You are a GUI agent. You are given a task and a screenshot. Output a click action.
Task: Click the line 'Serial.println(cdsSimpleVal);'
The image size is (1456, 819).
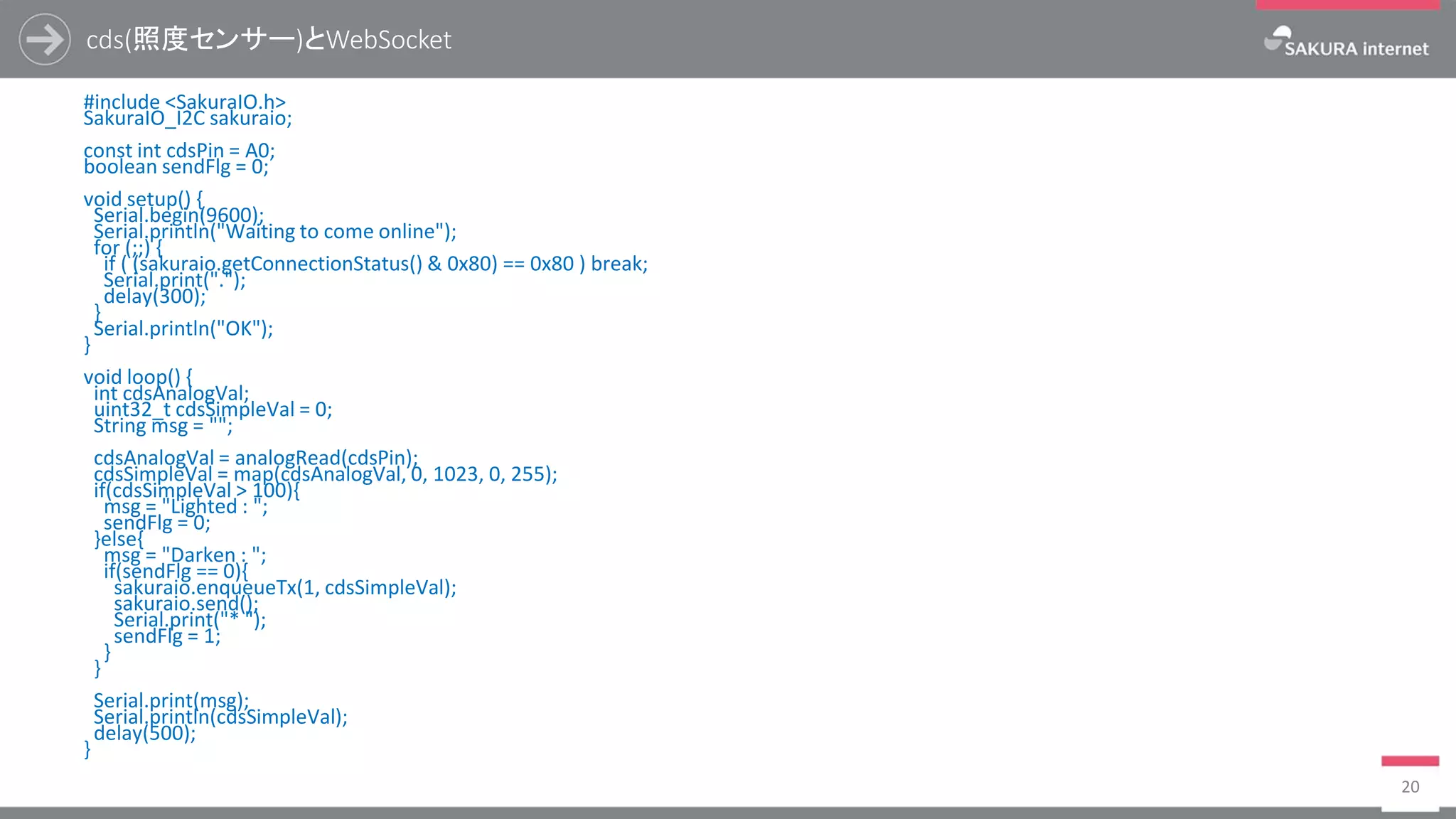pyautogui.click(x=220, y=717)
